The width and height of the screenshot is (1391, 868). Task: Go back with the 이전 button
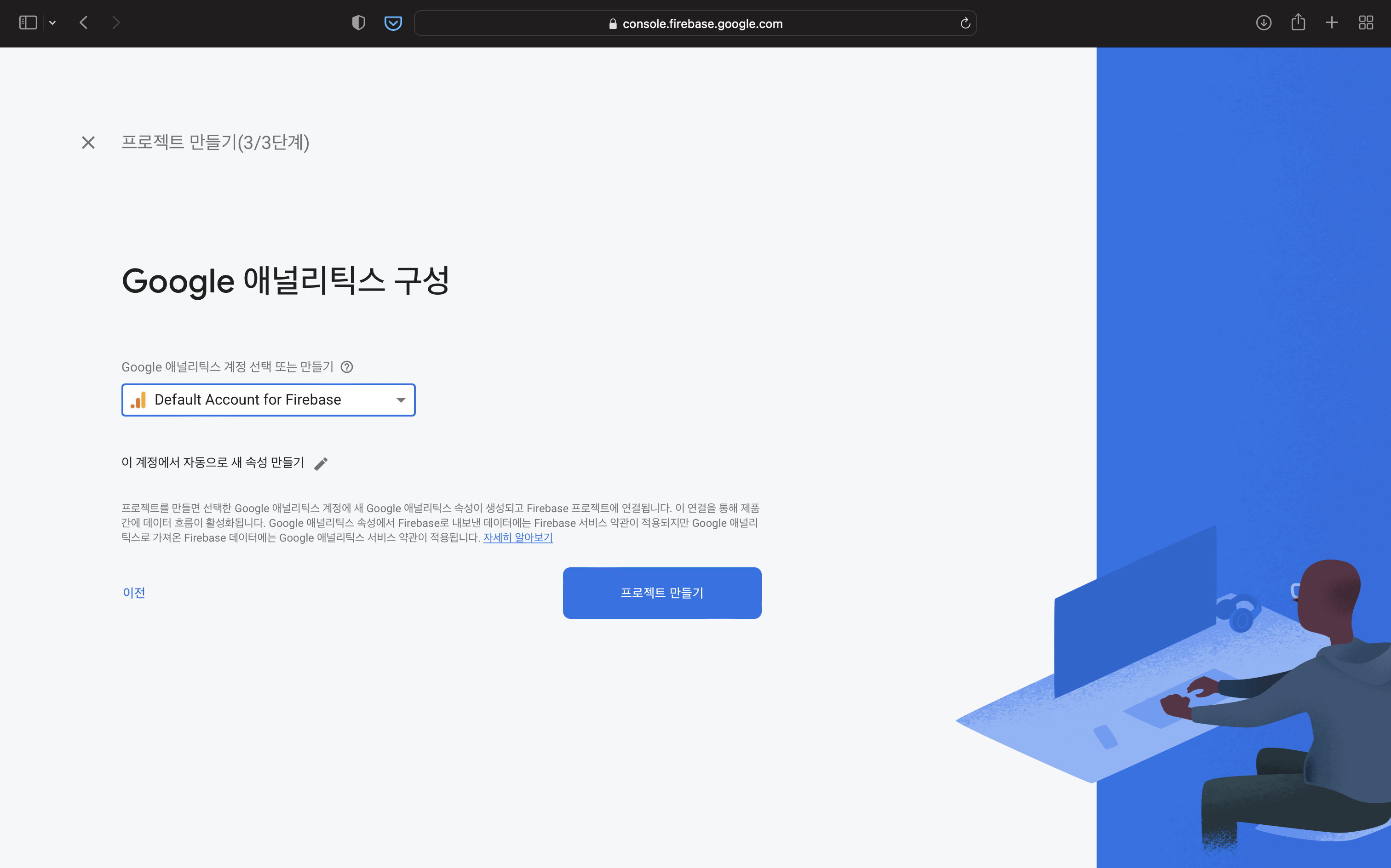point(134,593)
